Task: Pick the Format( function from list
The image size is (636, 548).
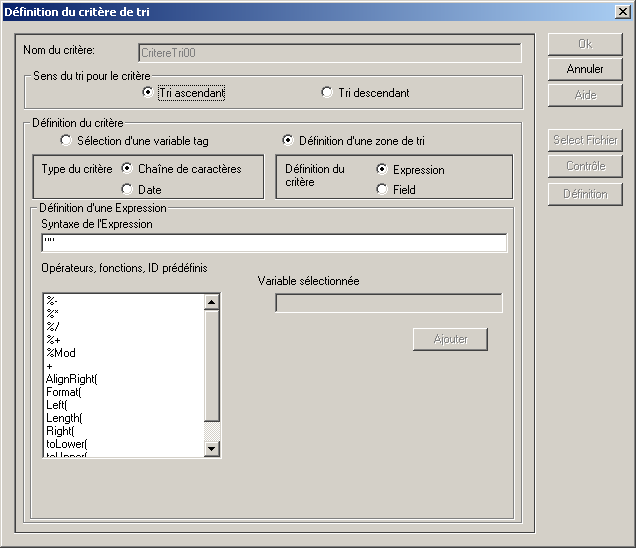Action: coord(63,392)
